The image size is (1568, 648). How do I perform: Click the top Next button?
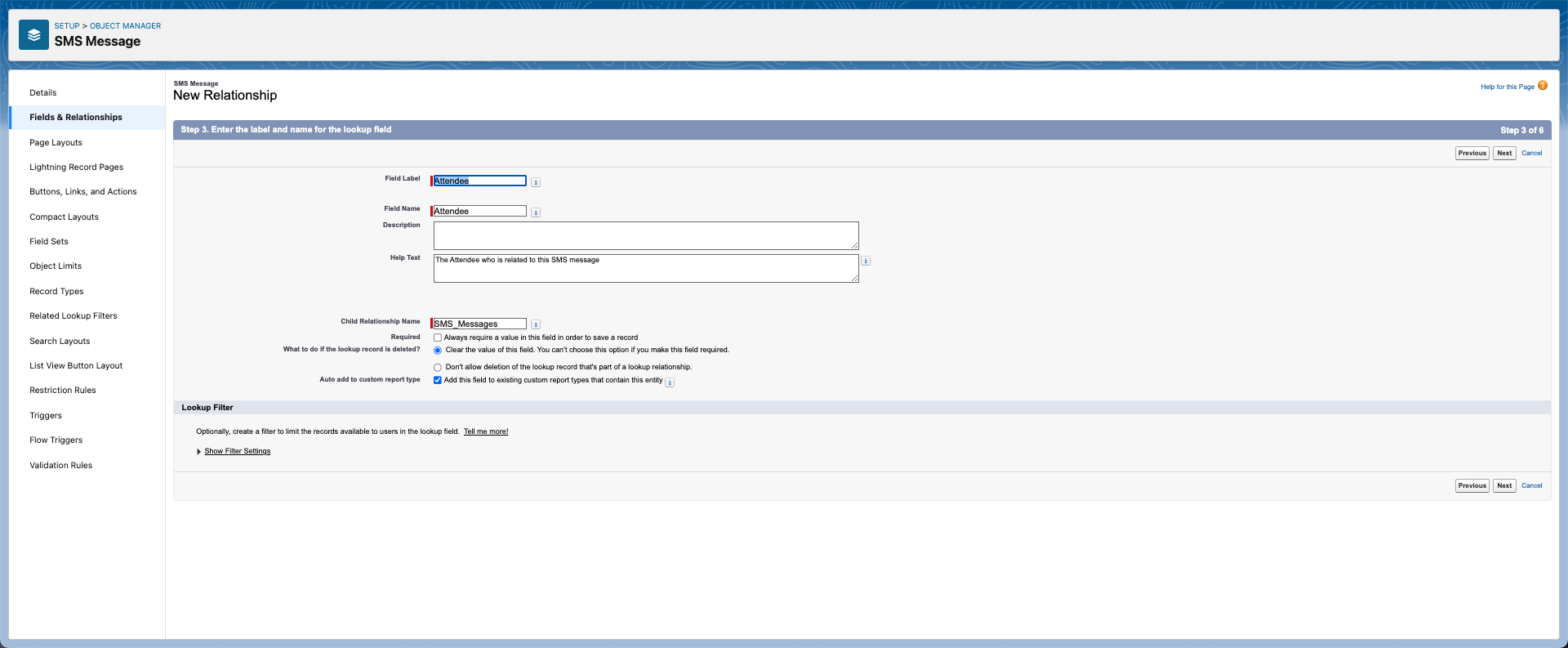(1504, 153)
